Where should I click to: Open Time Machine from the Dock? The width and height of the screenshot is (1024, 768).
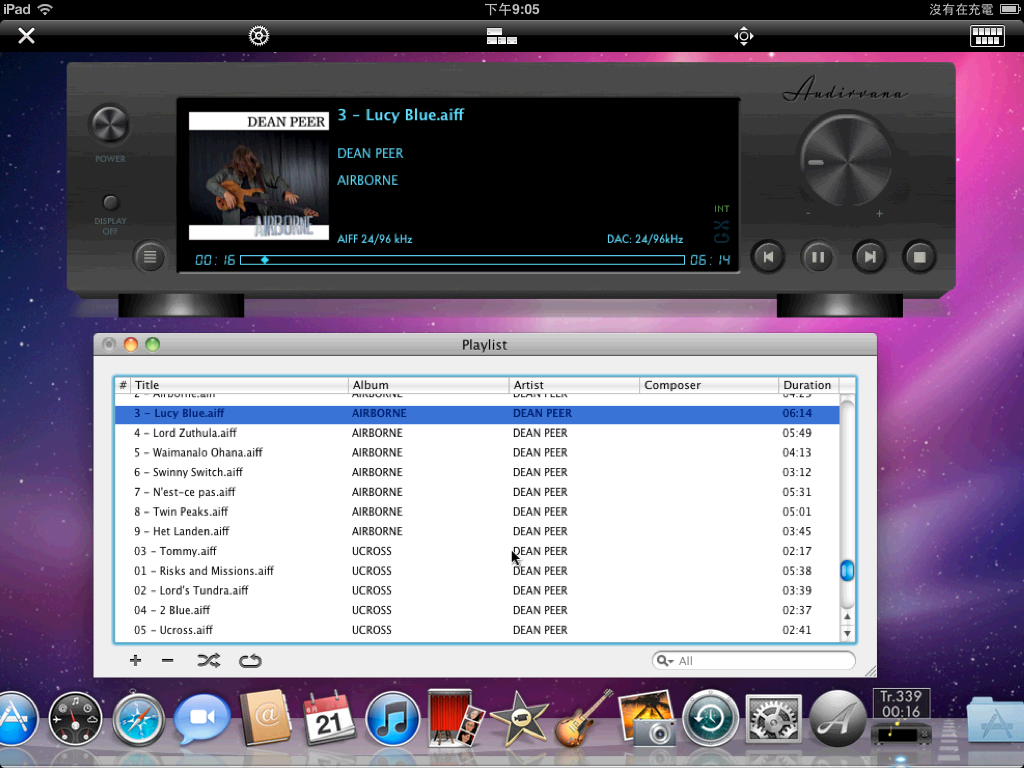tap(710, 719)
